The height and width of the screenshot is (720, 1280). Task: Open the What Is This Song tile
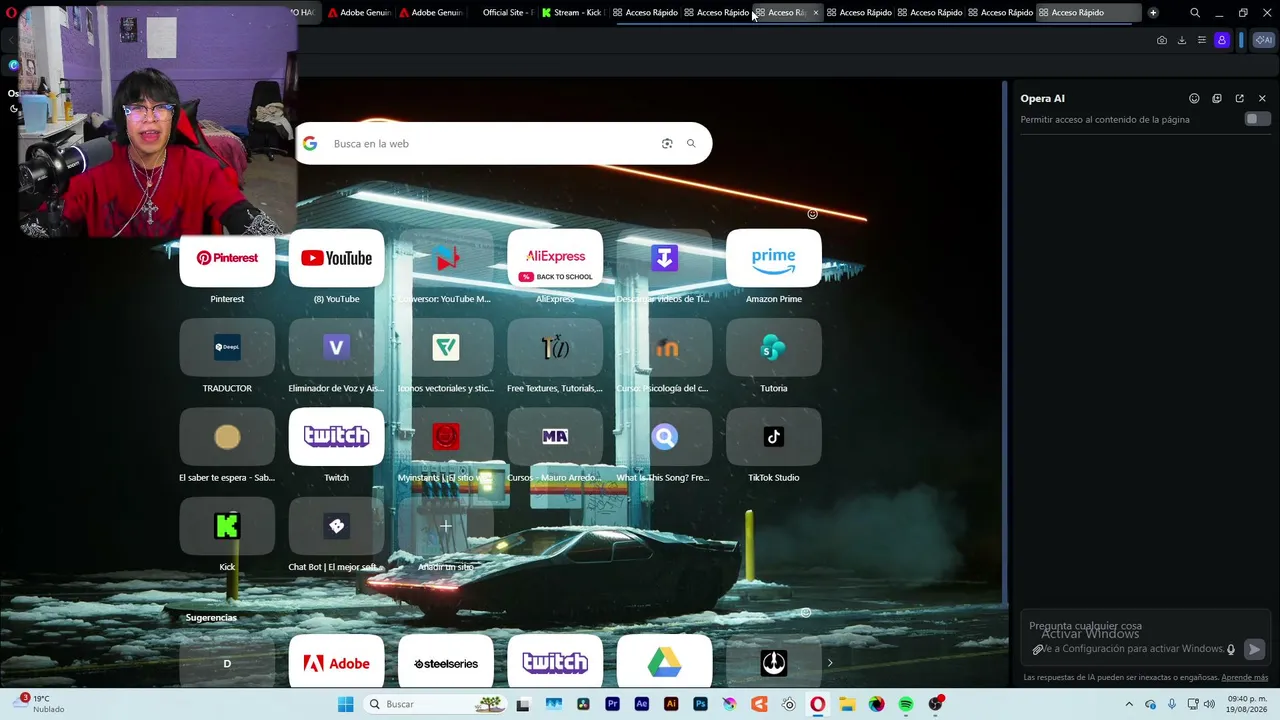[x=665, y=437]
